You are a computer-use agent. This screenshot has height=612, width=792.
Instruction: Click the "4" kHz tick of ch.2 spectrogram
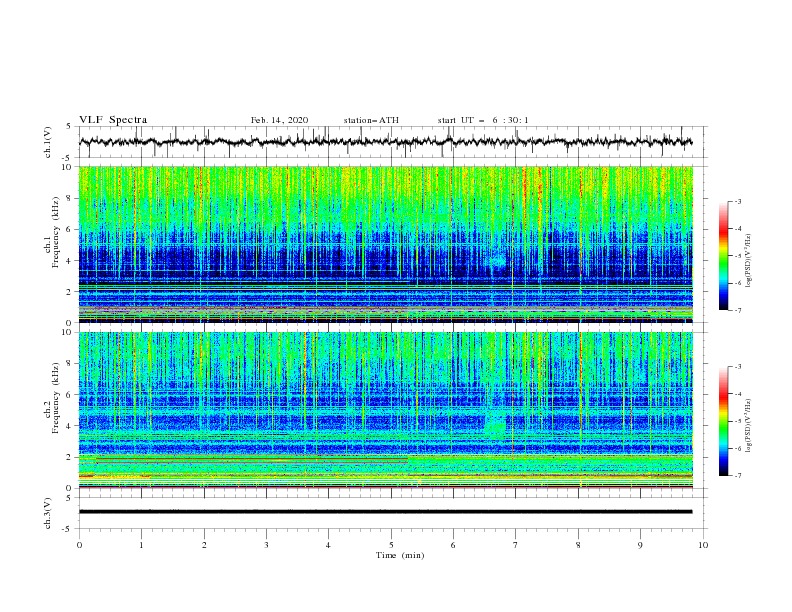coord(69,426)
